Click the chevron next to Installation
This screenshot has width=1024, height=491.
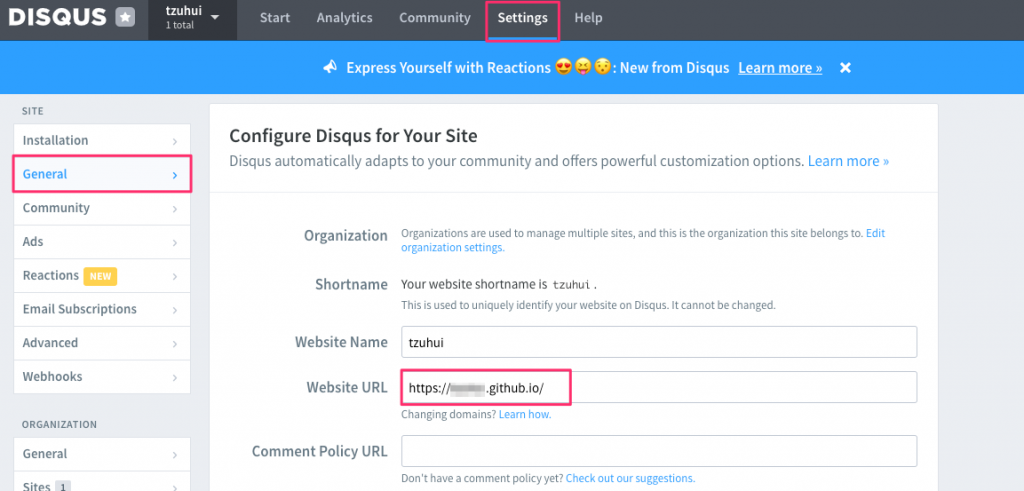[175, 141]
